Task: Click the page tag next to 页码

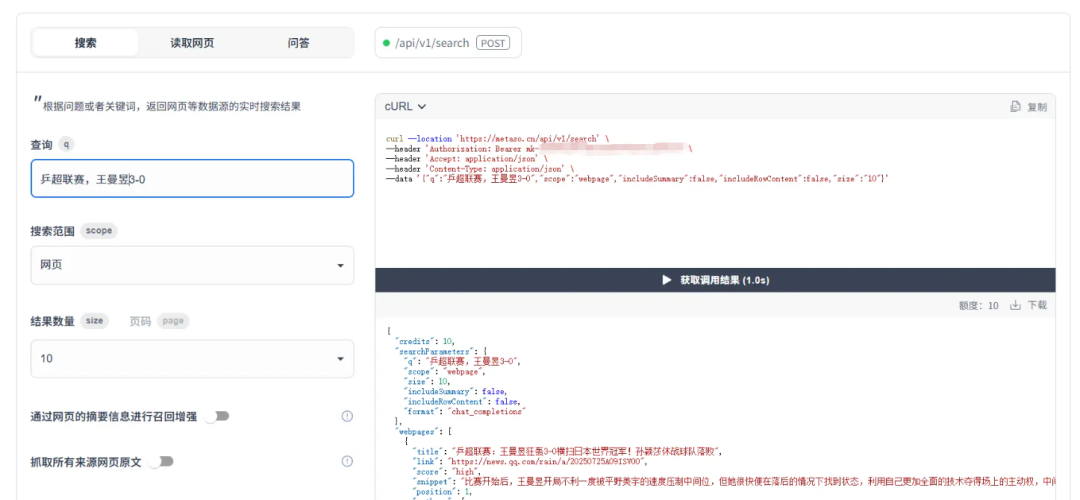Action: 173,321
